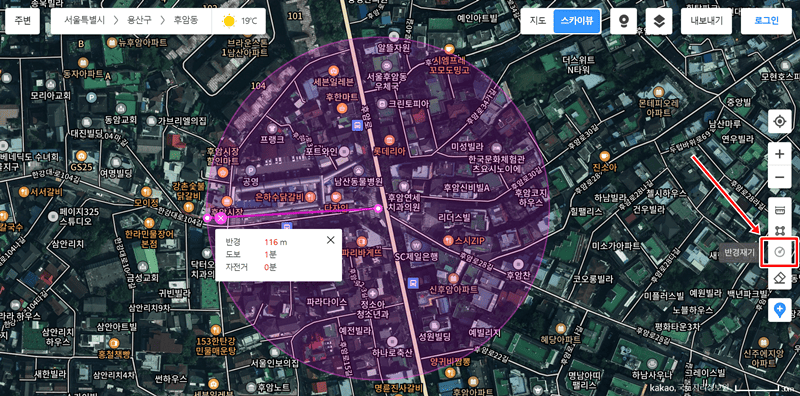Click the 후암시장할인마트 marker icon
The image size is (800, 396).
click(222, 172)
